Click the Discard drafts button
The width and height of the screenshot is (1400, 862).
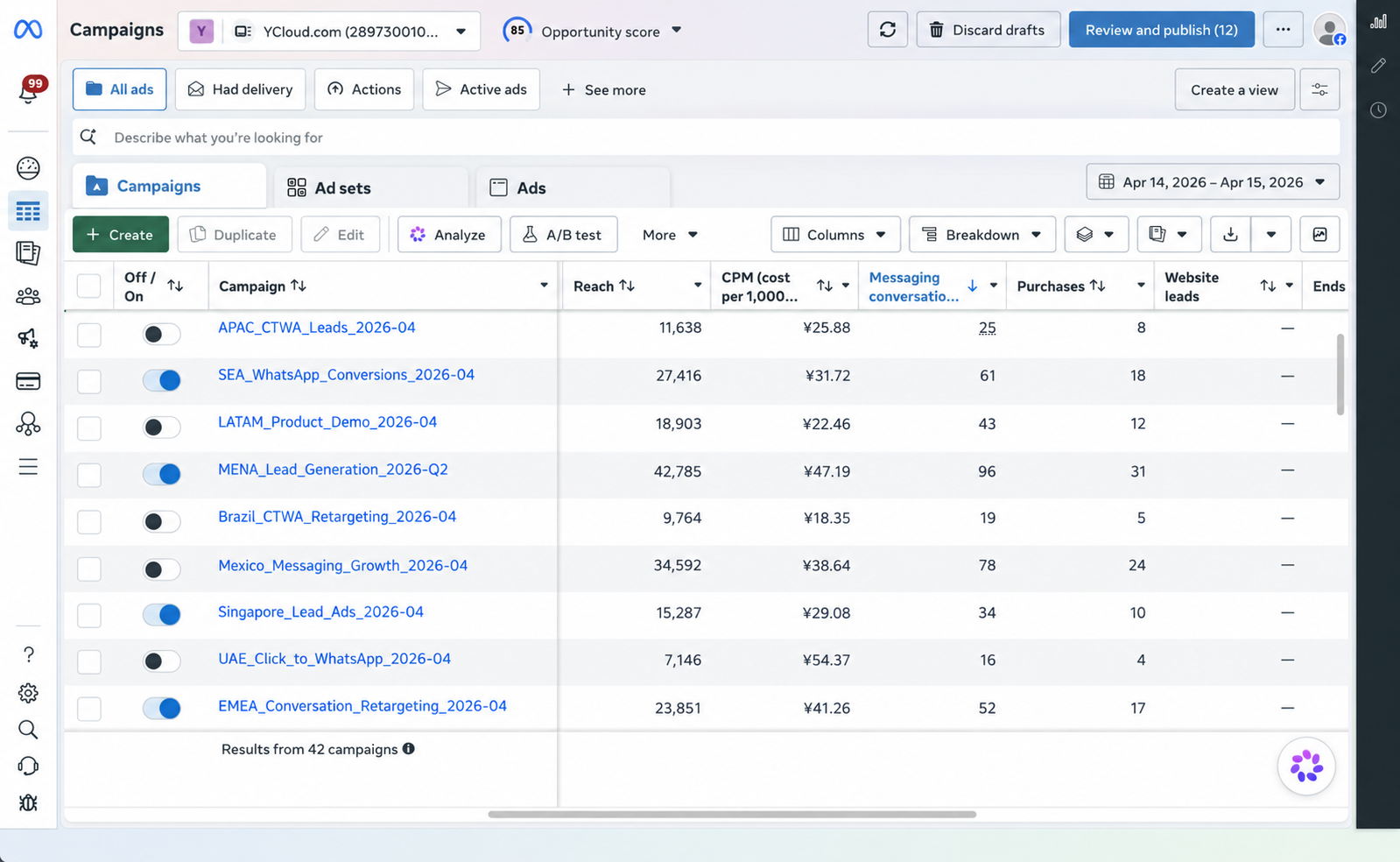pos(988,30)
